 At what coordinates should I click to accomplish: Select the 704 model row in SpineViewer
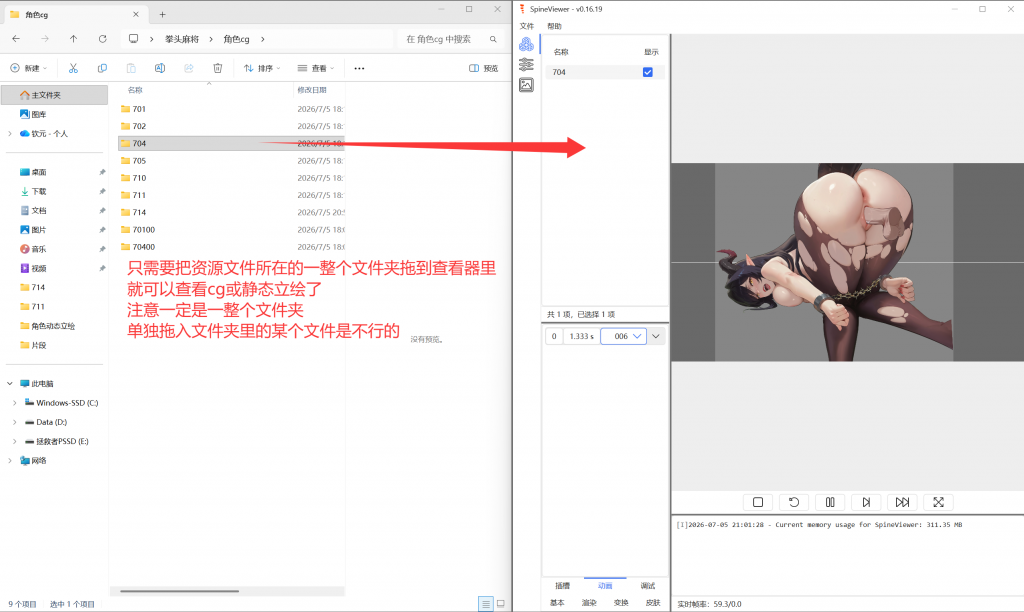(605, 72)
